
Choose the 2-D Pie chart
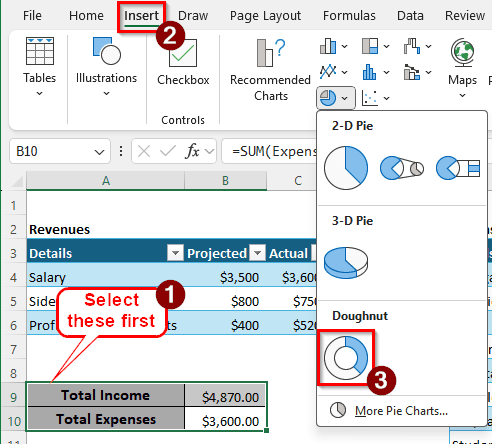pos(346,168)
